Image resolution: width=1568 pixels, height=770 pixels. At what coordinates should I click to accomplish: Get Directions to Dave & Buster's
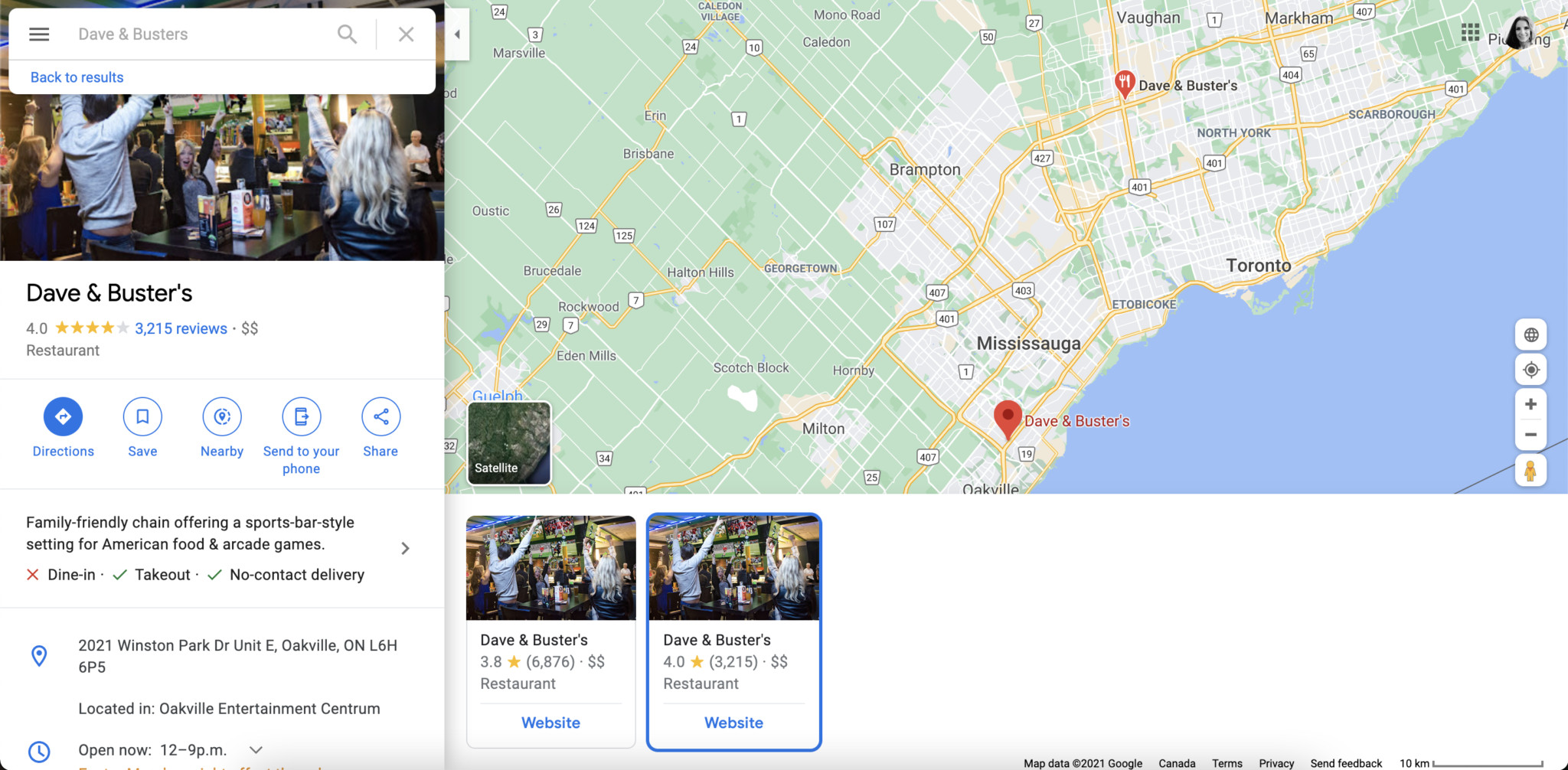pos(63,429)
